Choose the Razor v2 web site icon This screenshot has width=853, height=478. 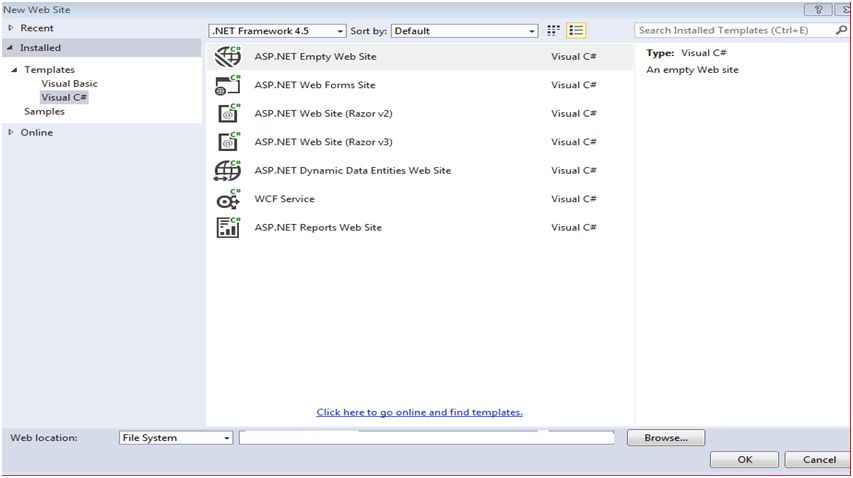pos(228,114)
